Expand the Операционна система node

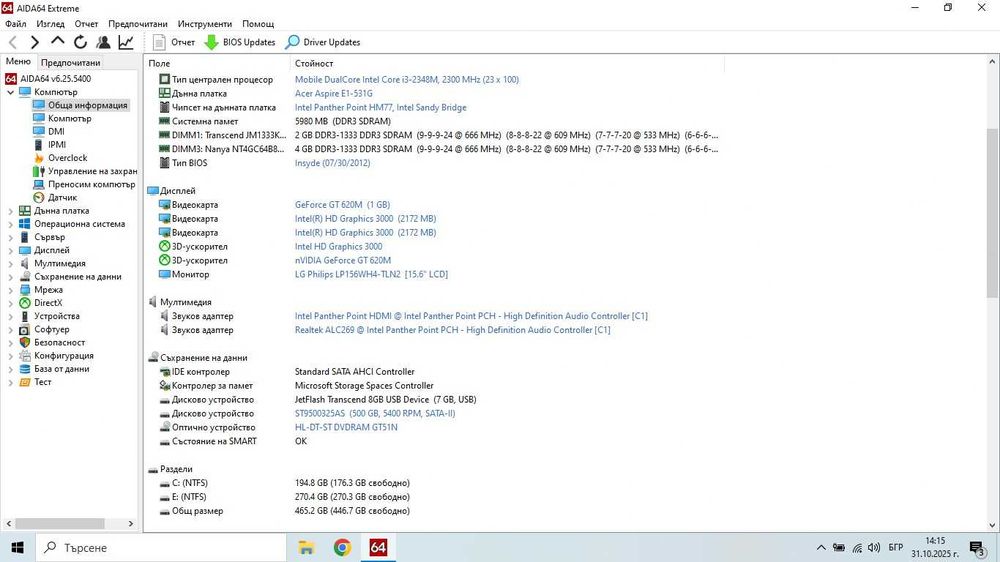click(x=10, y=224)
